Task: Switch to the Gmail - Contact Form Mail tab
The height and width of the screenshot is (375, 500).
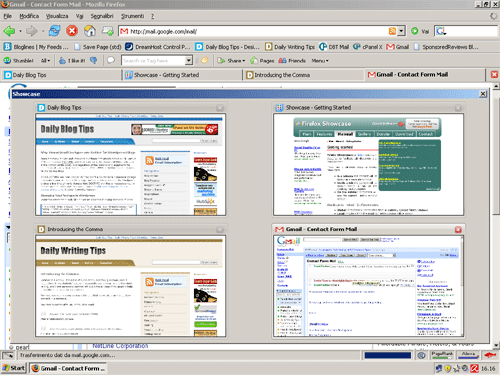Action: 425,75
